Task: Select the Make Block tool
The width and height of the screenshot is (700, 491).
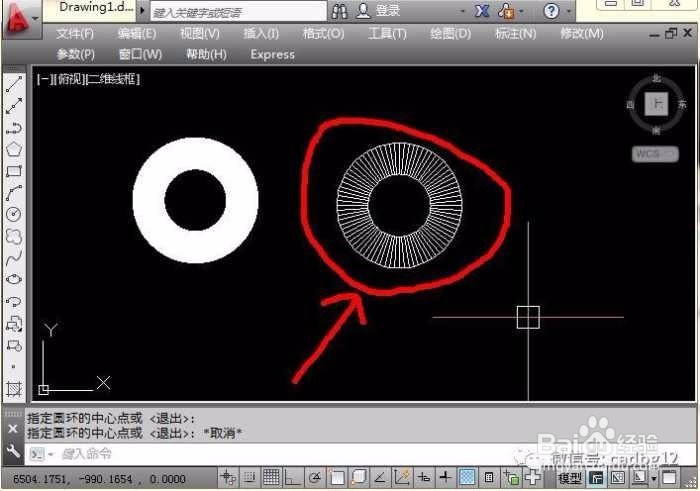Action: 14,345
